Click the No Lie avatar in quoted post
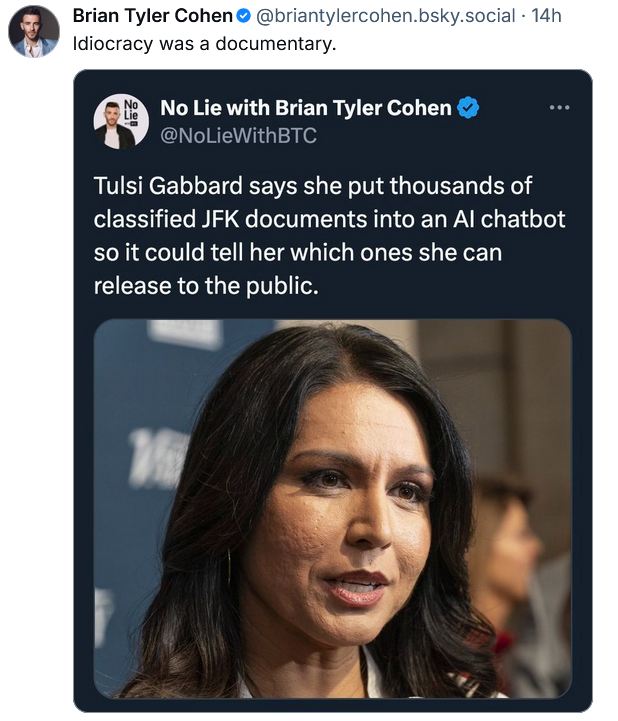The width and height of the screenshot is (618, 721). (x=121, y=121)
